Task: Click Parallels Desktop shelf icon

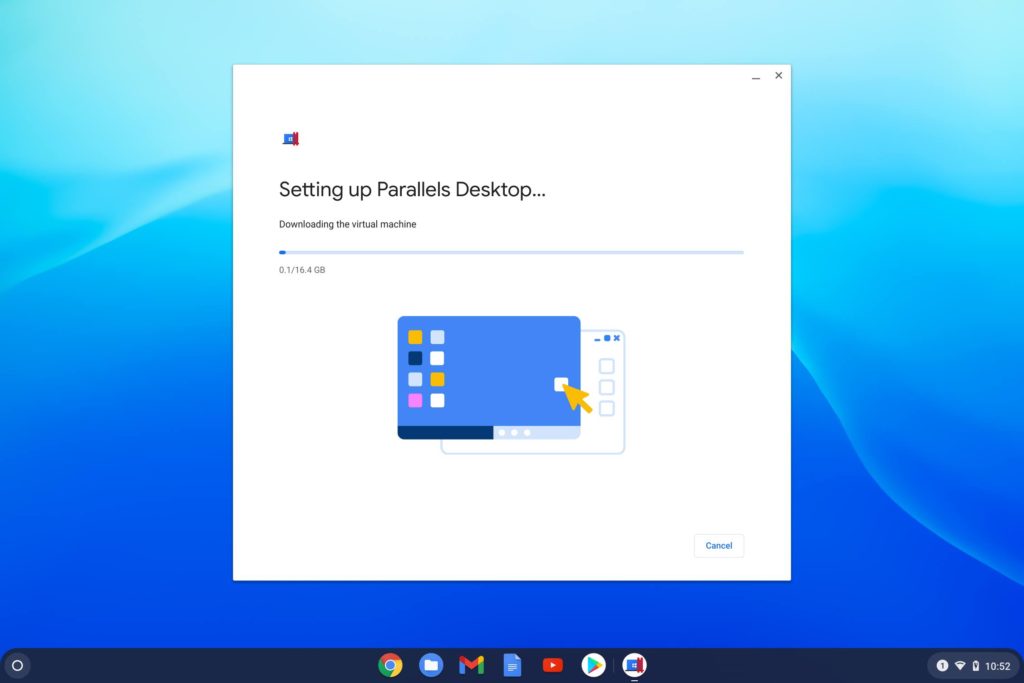Action: point(634,665)
